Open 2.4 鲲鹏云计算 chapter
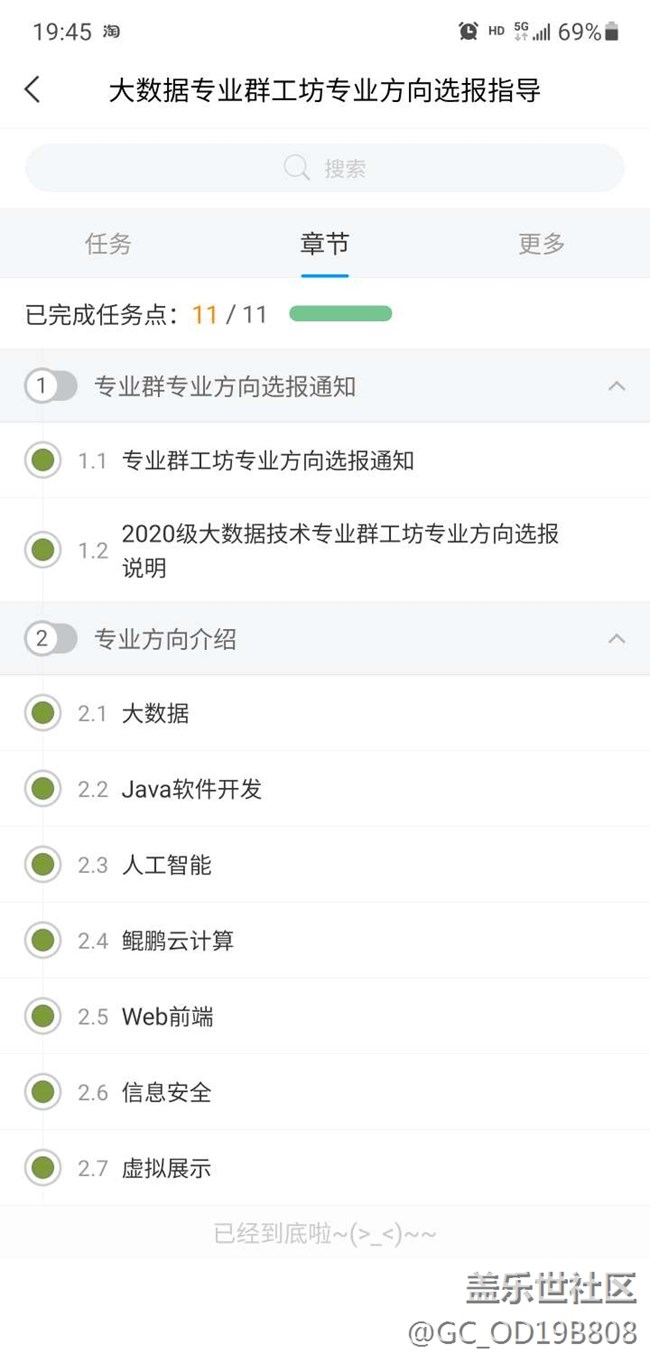 click(x=178, y=941)
